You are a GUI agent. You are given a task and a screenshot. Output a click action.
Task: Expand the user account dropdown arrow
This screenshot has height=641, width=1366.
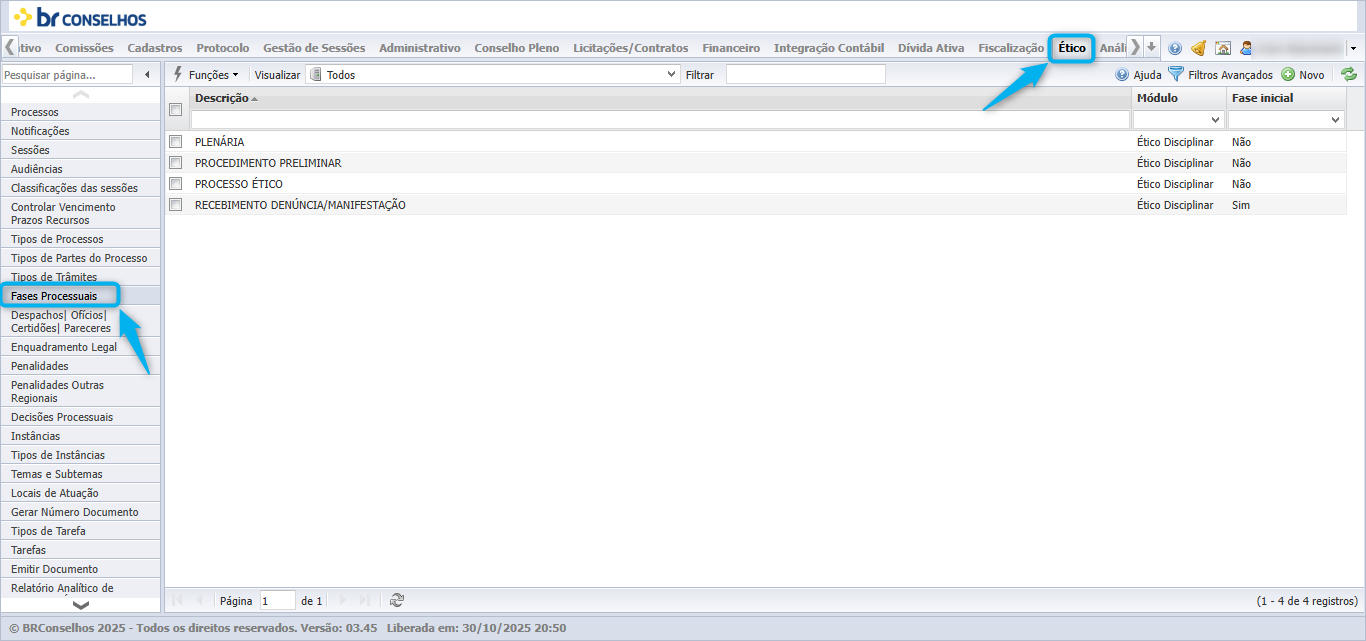(x=1353, y=48)
